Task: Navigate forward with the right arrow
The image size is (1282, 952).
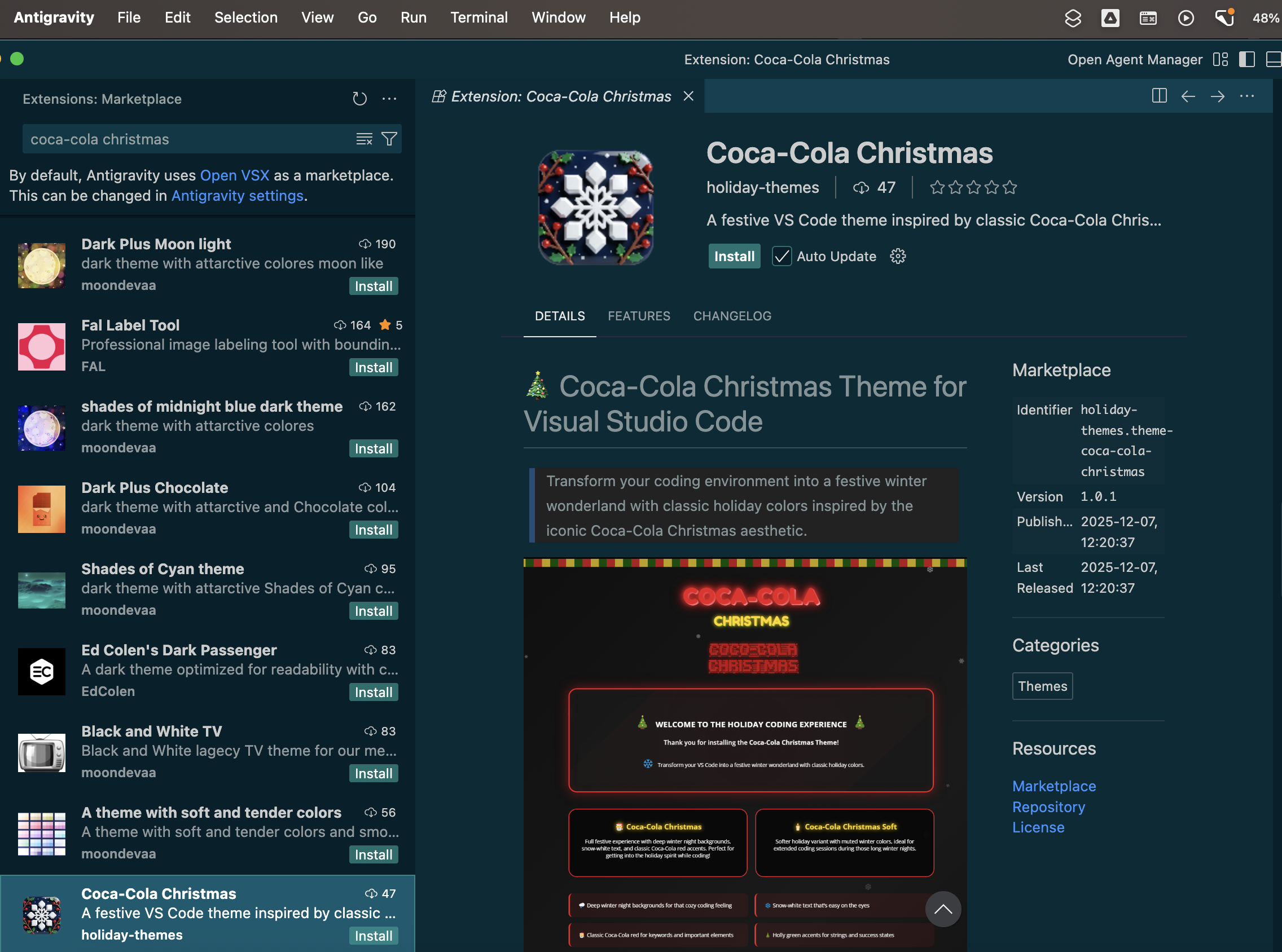Action: click(x=1218, y=96)
